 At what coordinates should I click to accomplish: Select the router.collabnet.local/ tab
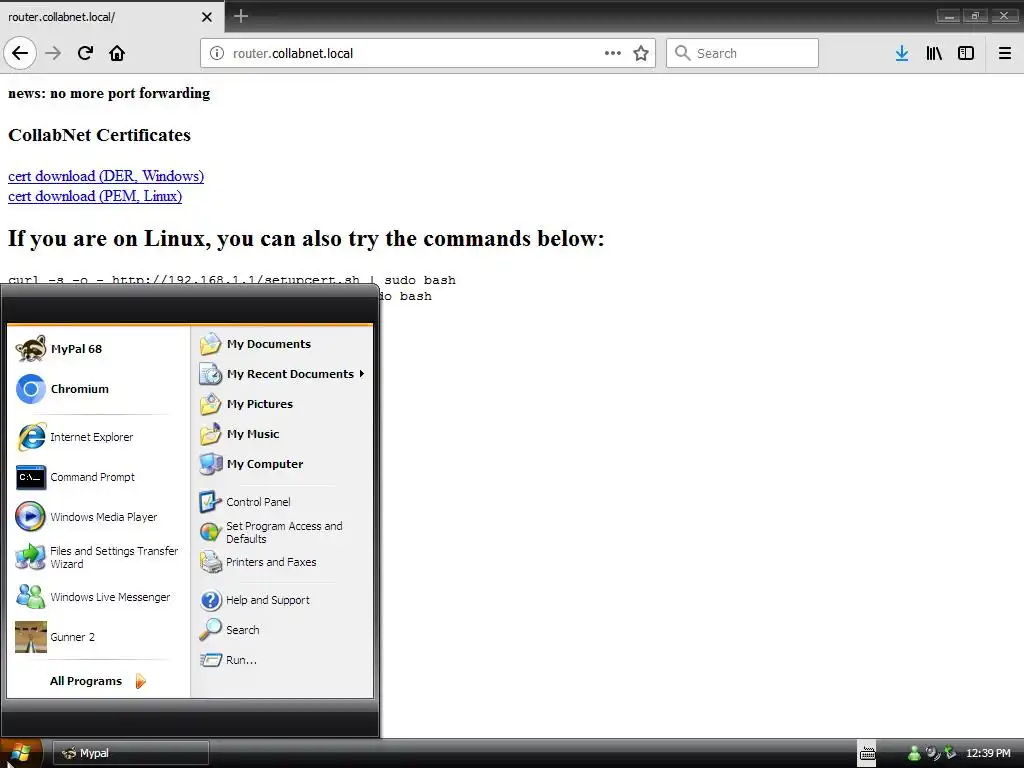[112, 17]
